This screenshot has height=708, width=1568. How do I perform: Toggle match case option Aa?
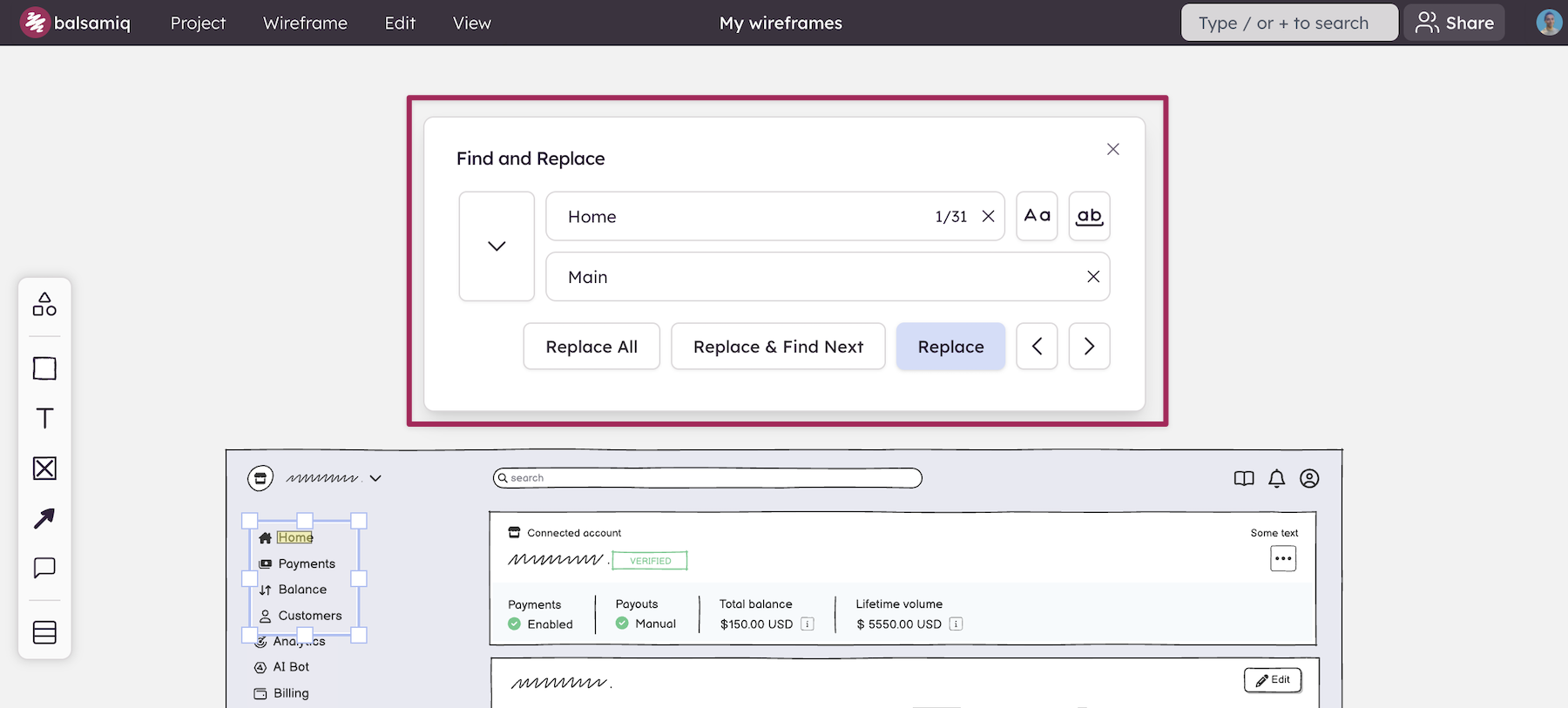point(1037,216)
